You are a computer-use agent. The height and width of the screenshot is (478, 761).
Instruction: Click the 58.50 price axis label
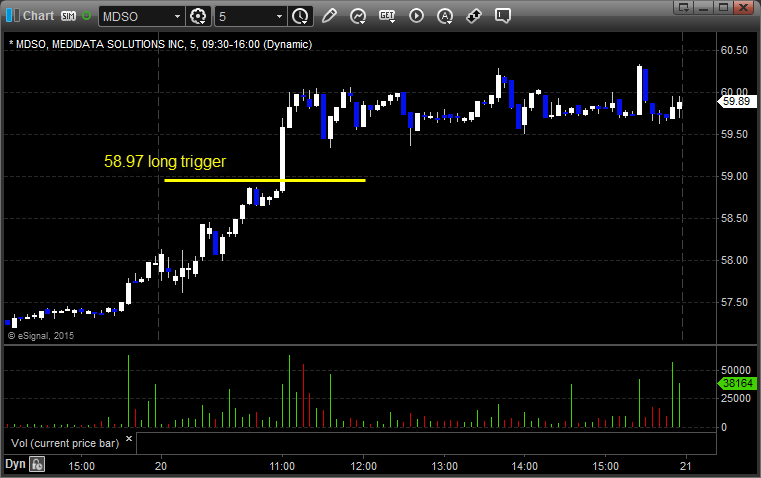point(734,218)
